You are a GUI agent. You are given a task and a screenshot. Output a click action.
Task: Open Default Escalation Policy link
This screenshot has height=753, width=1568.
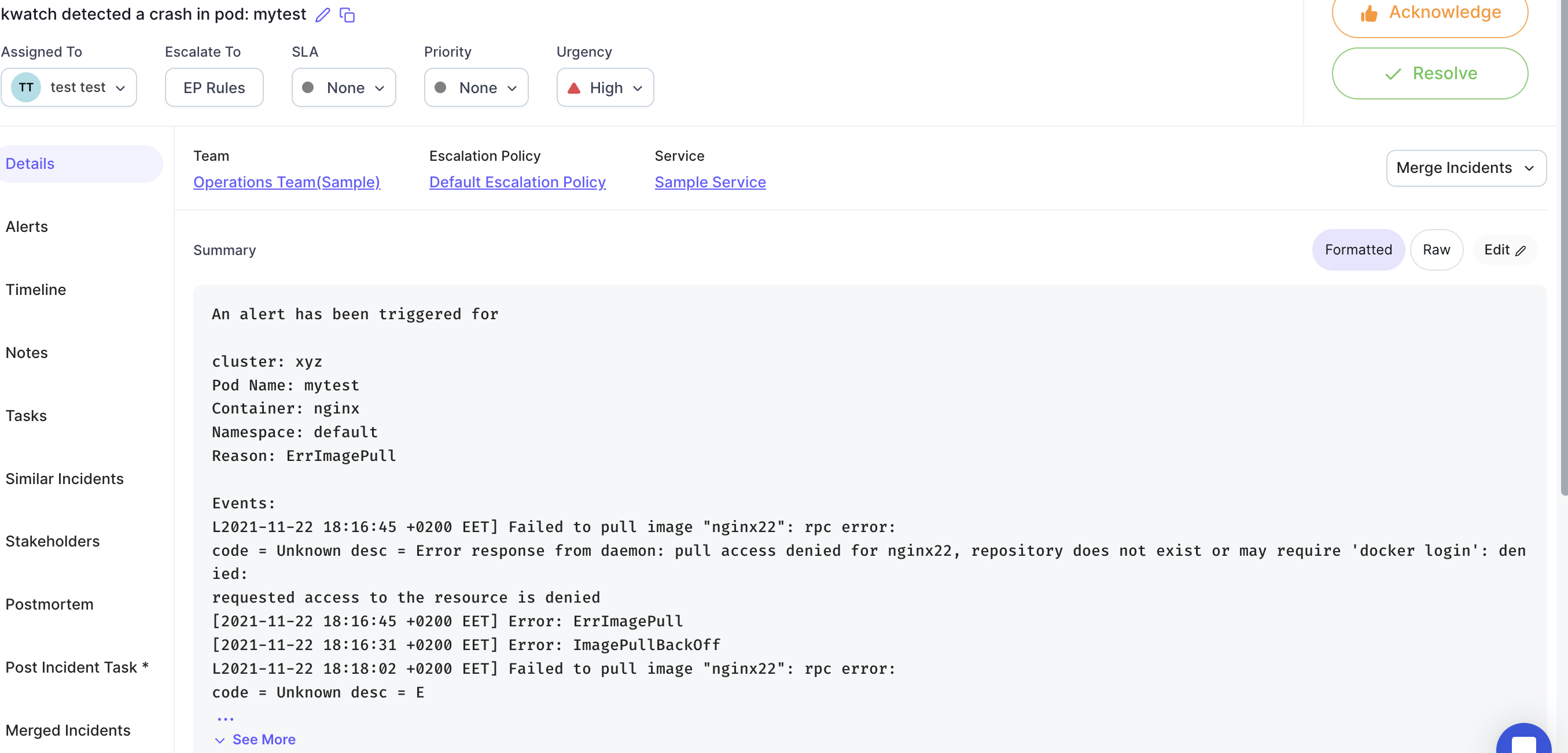pyautogui.click(x=517, y=181)
